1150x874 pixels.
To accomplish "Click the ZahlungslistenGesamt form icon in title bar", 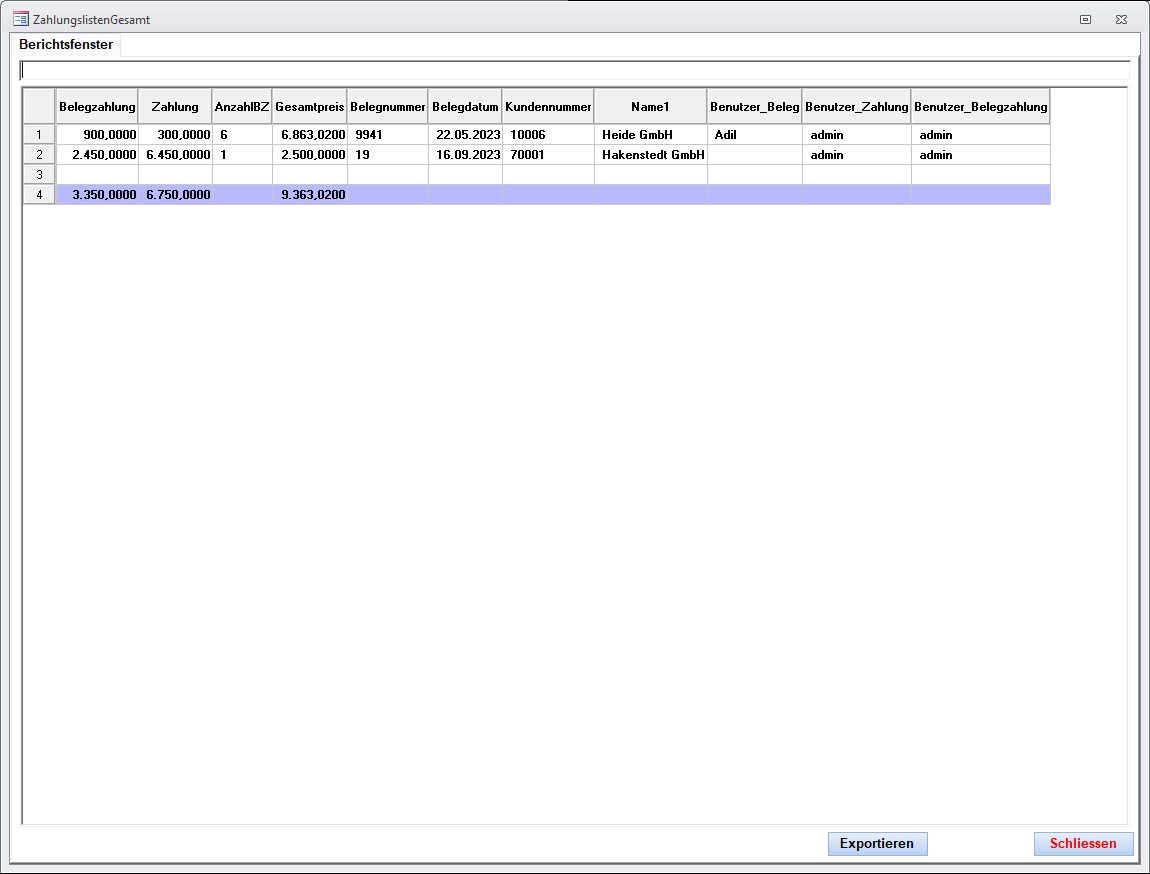I will point(20,19).
